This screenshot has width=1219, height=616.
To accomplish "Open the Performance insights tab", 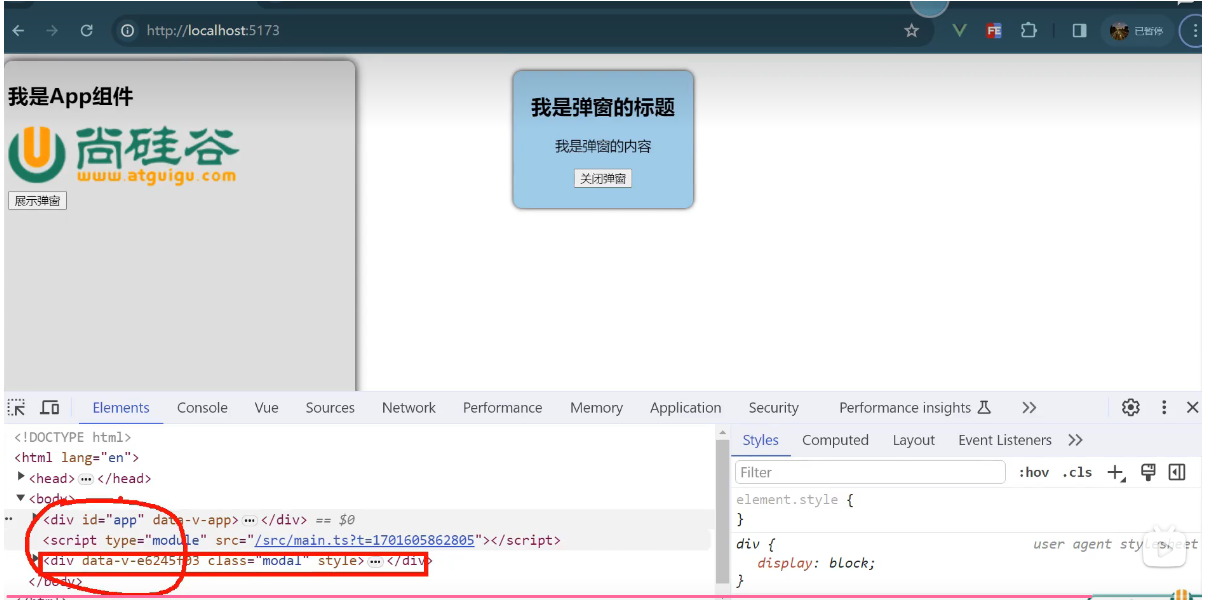I will pyautogui.click(x=914, y=408).
